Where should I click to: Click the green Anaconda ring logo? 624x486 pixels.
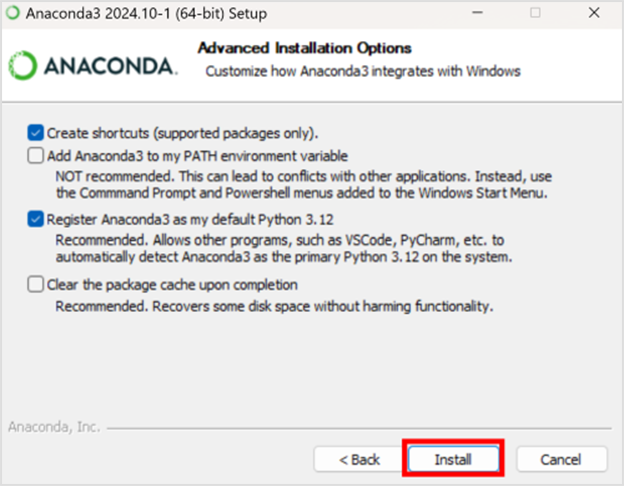[x=22, y=66]
